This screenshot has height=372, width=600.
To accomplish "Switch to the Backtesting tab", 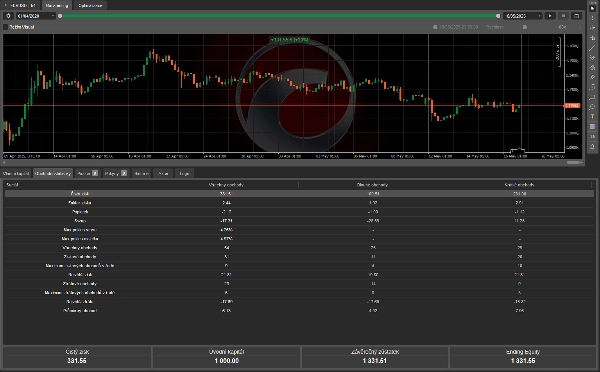I will pos(57,5).
